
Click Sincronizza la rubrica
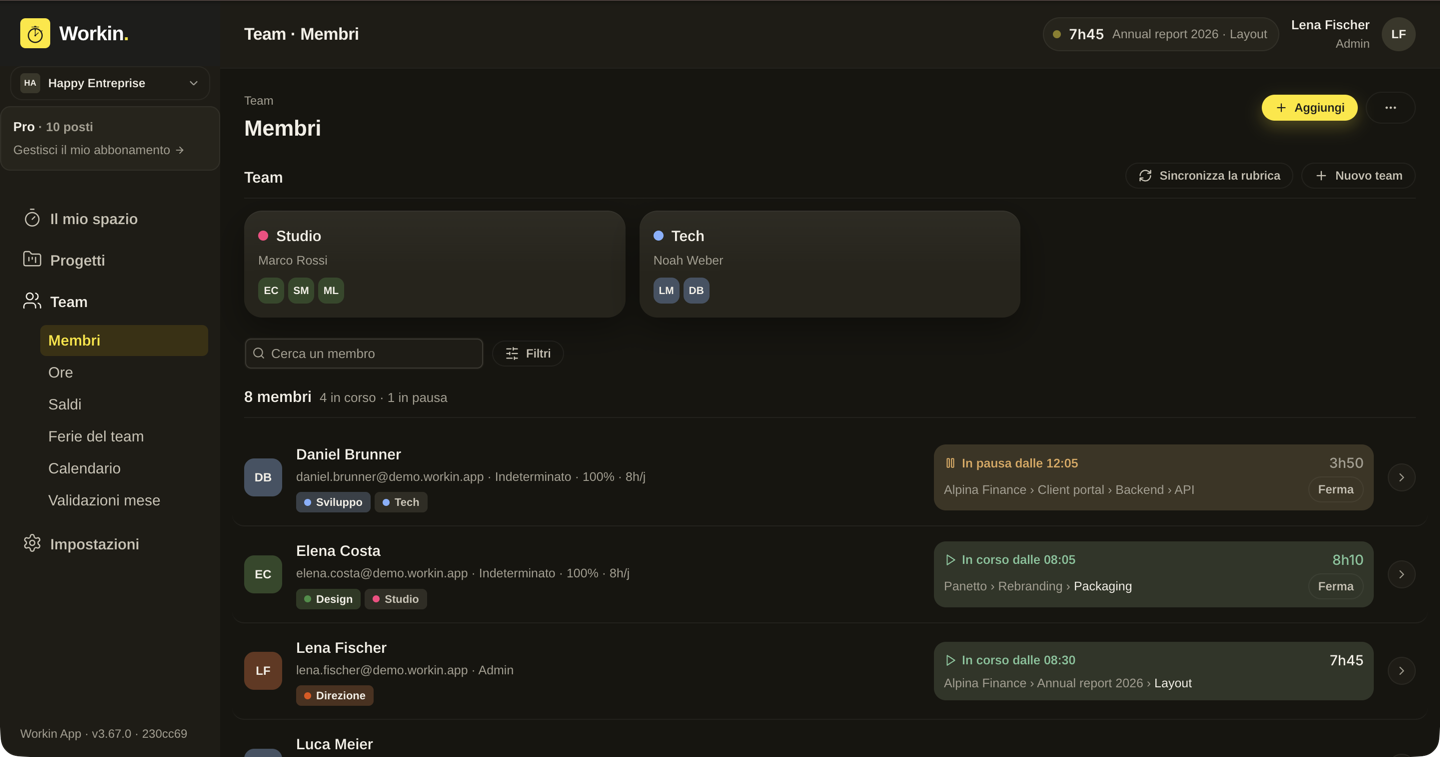1209,176
